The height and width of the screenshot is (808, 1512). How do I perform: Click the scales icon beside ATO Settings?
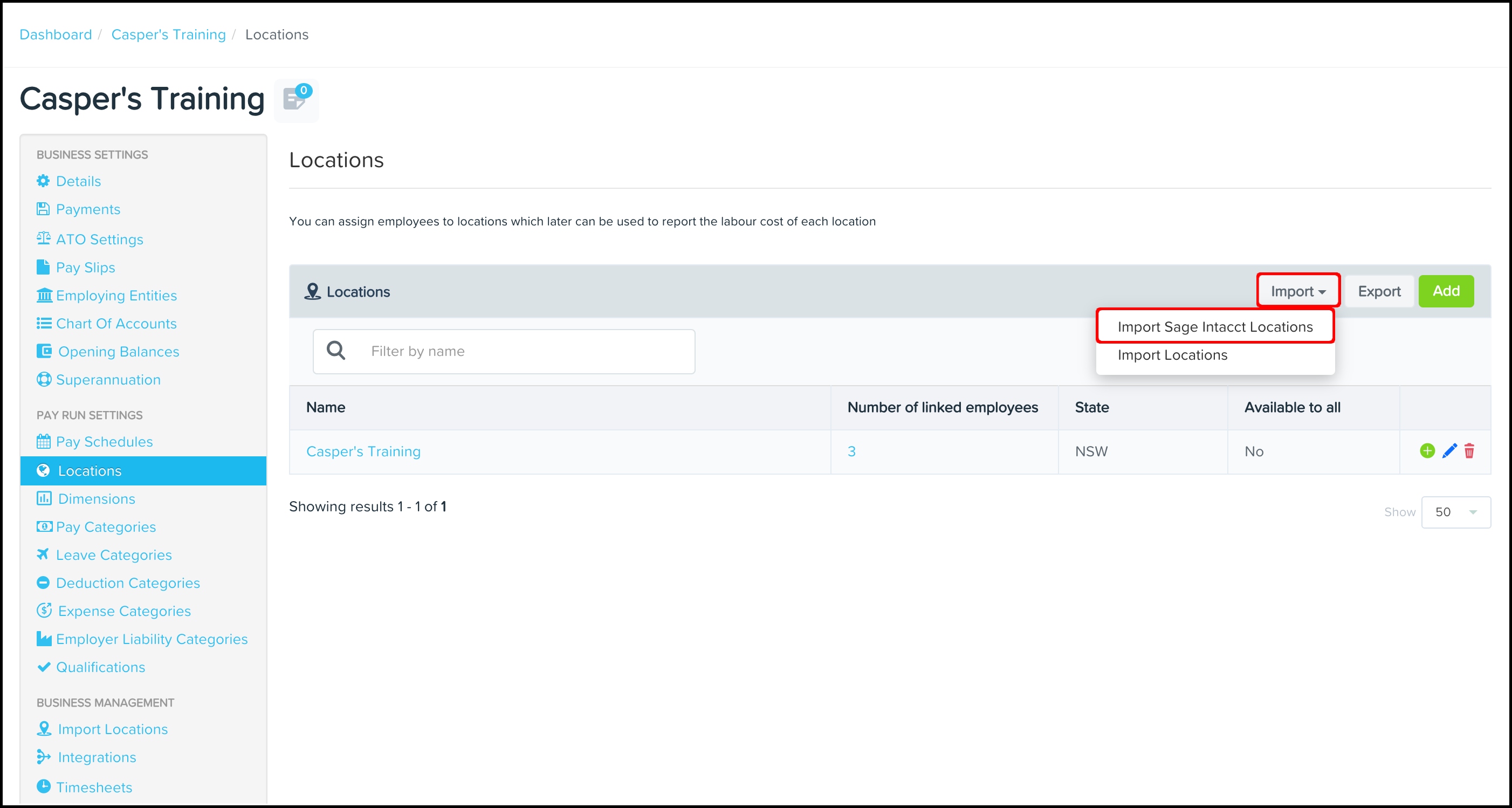pyautogui.click(x=44, y=238)
